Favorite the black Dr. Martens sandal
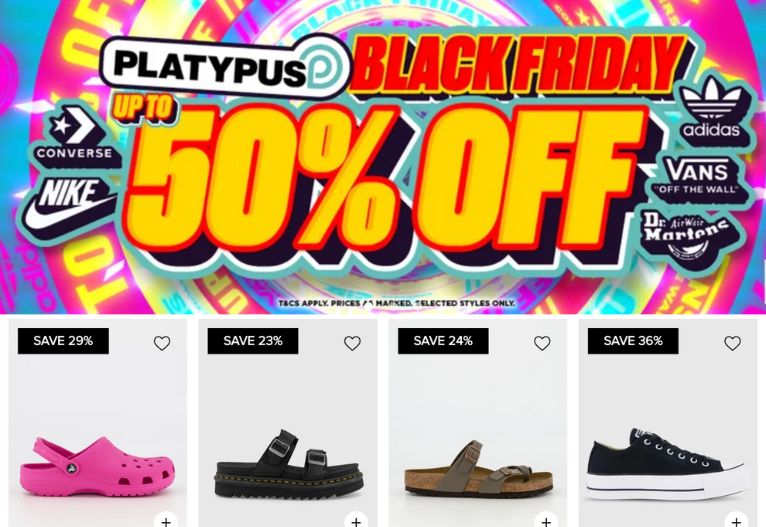The height and width of the screenshot is (527, 766). tap(352, 343)
